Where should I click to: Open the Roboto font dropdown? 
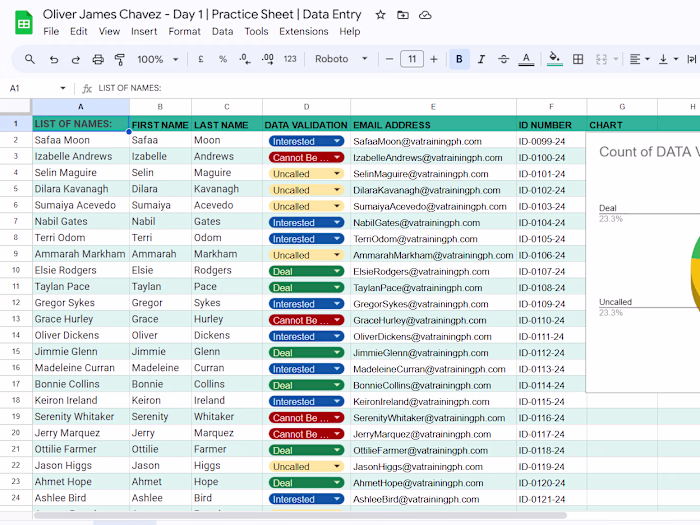(341, 59)
